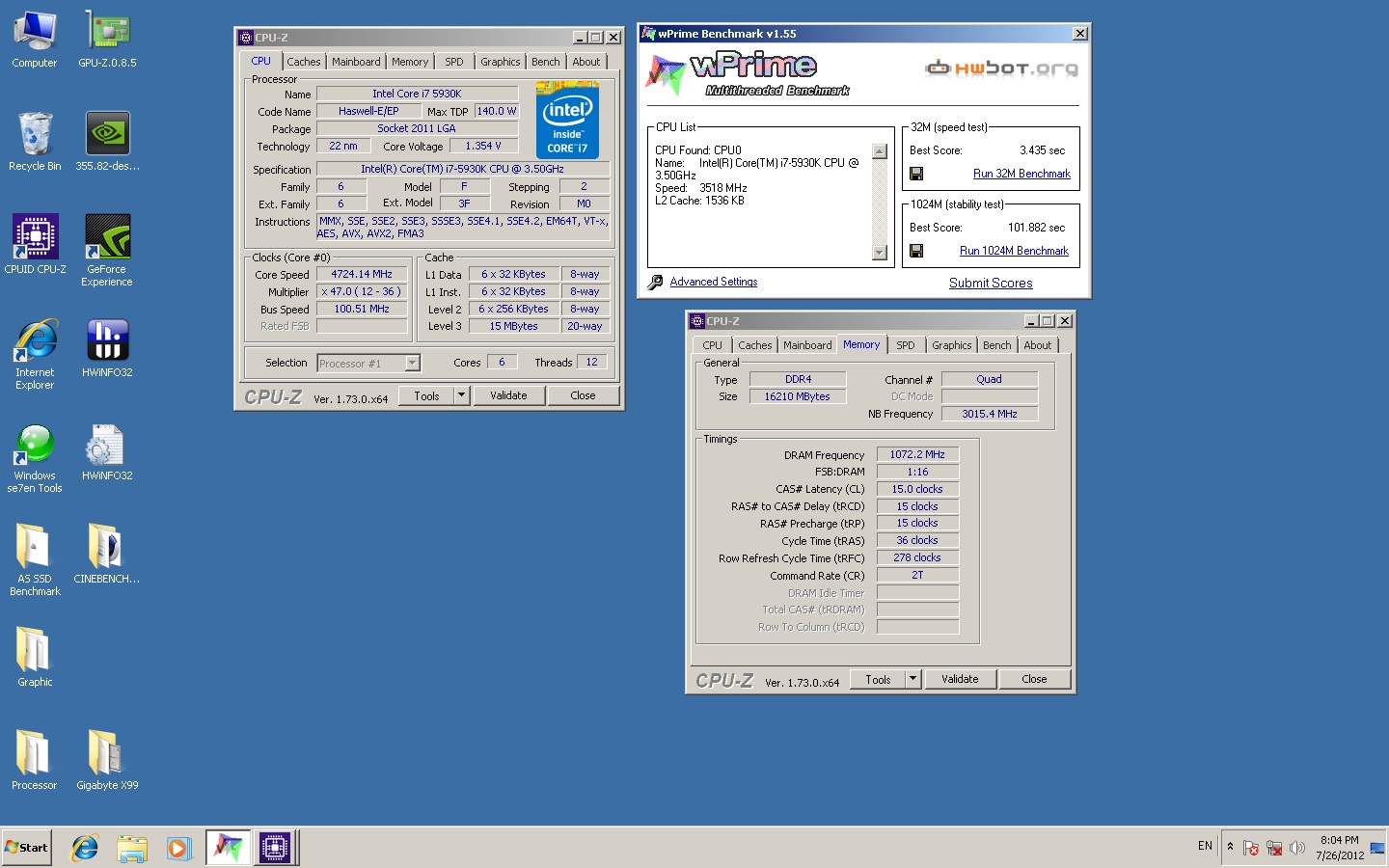Click the Advanced Settings wrench icon
This screenshot has height=868, width=1389.
[x=656, y=282]
